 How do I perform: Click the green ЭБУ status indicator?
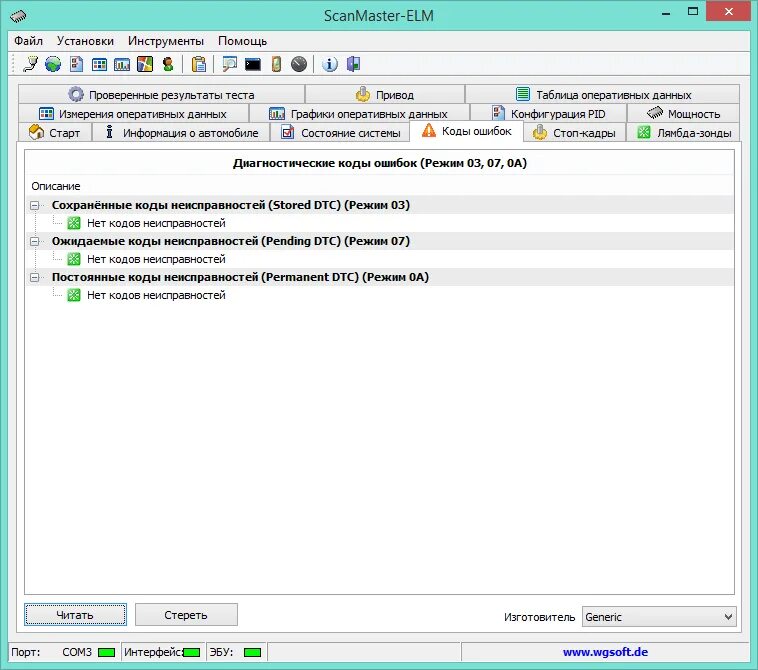pyautogui.click(x=252, y=653)
